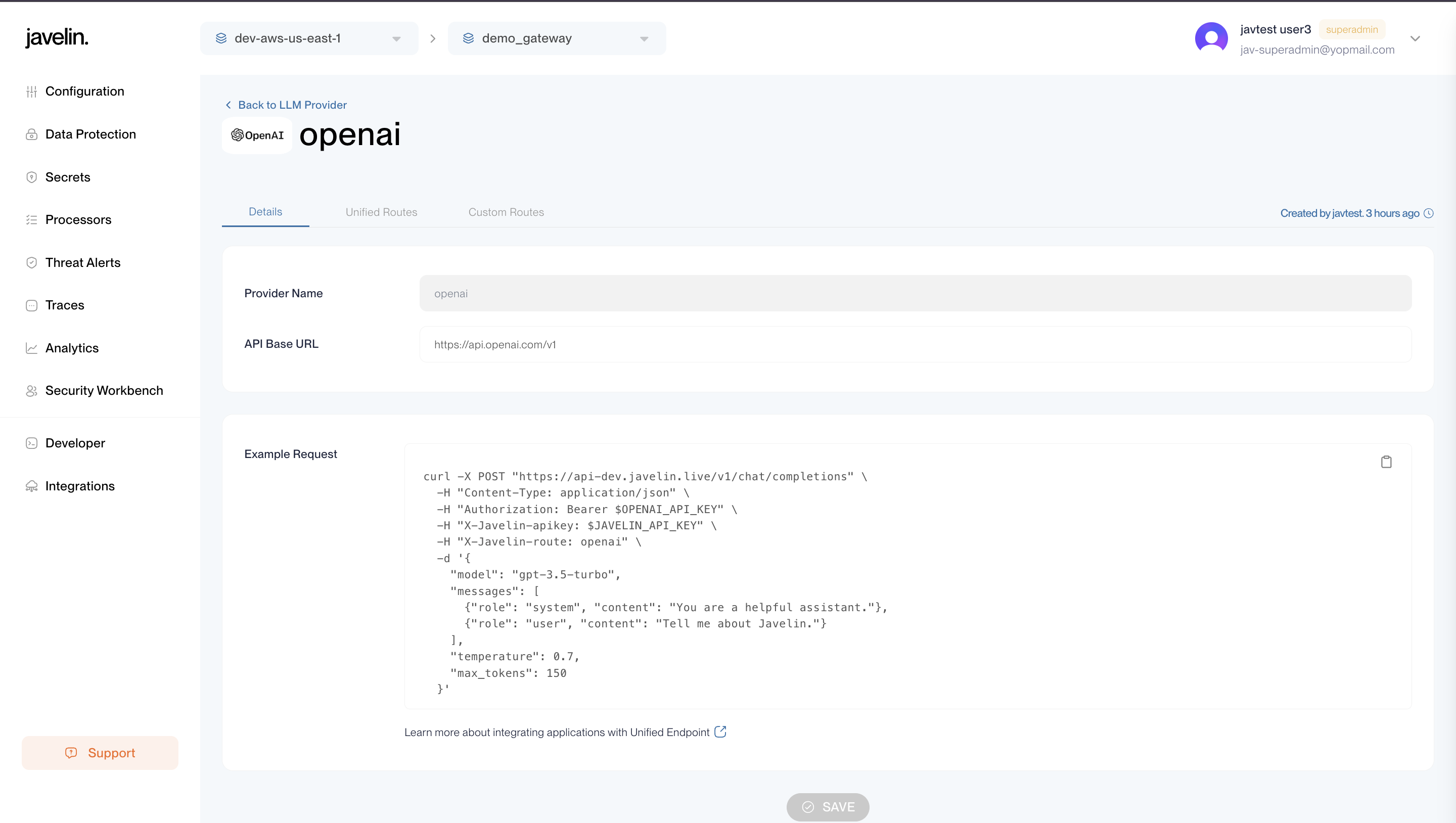Click the OpenAI logo badge

pos(257,135)
